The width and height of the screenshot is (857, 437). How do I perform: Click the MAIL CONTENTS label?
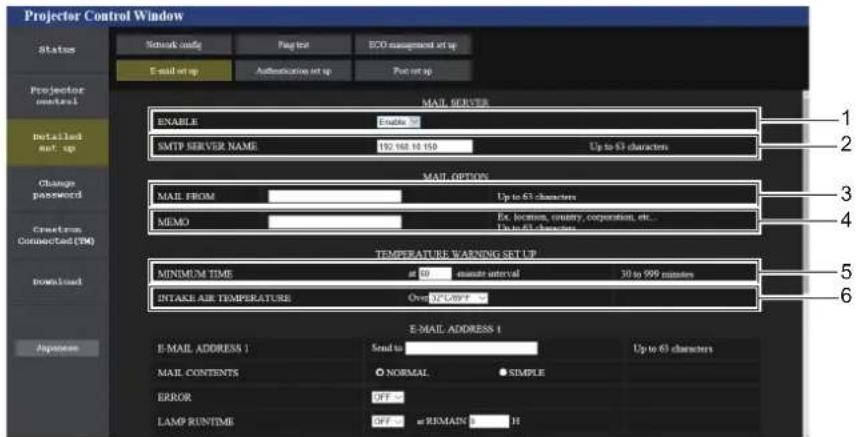coord(198,373)
